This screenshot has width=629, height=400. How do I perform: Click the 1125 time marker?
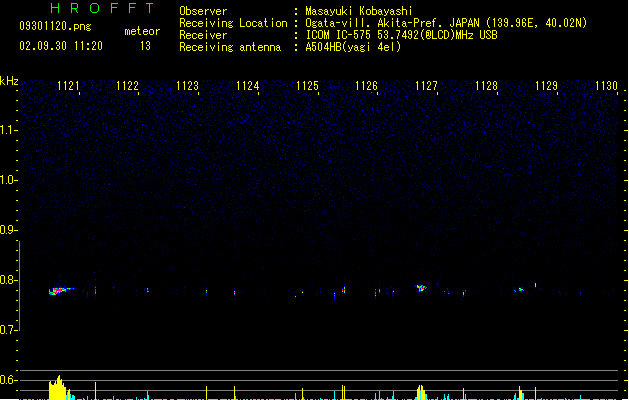(x=307, y=86)
